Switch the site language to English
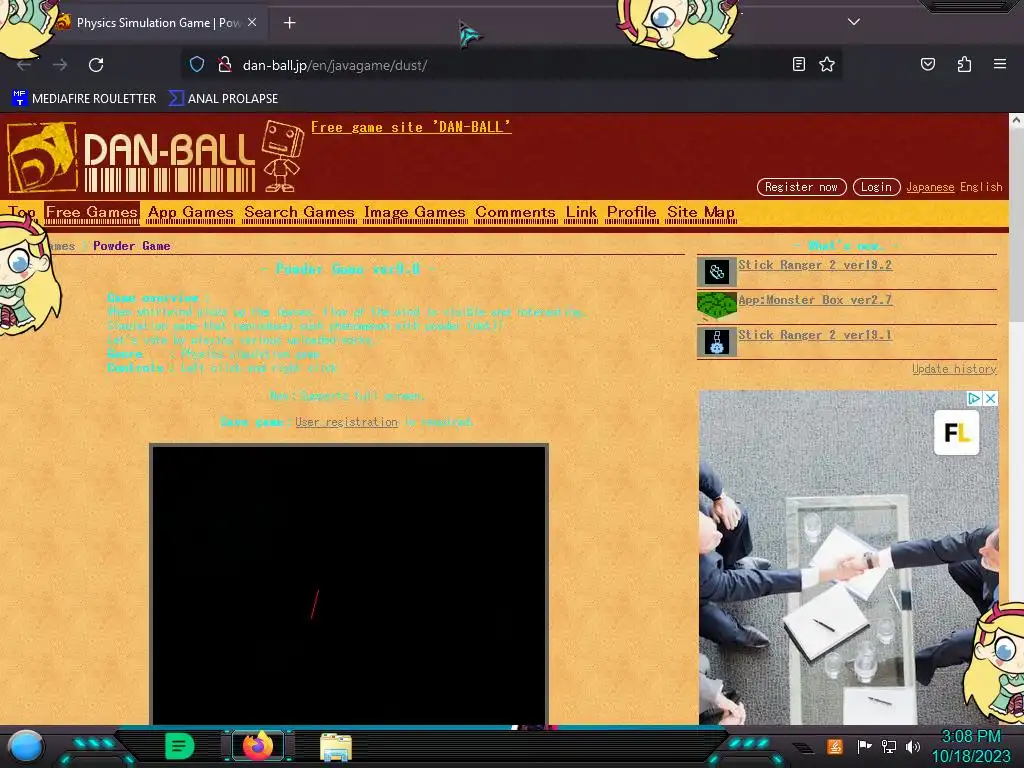The image size is (1024, 768). pyautogui.click(x=981, y=187)
